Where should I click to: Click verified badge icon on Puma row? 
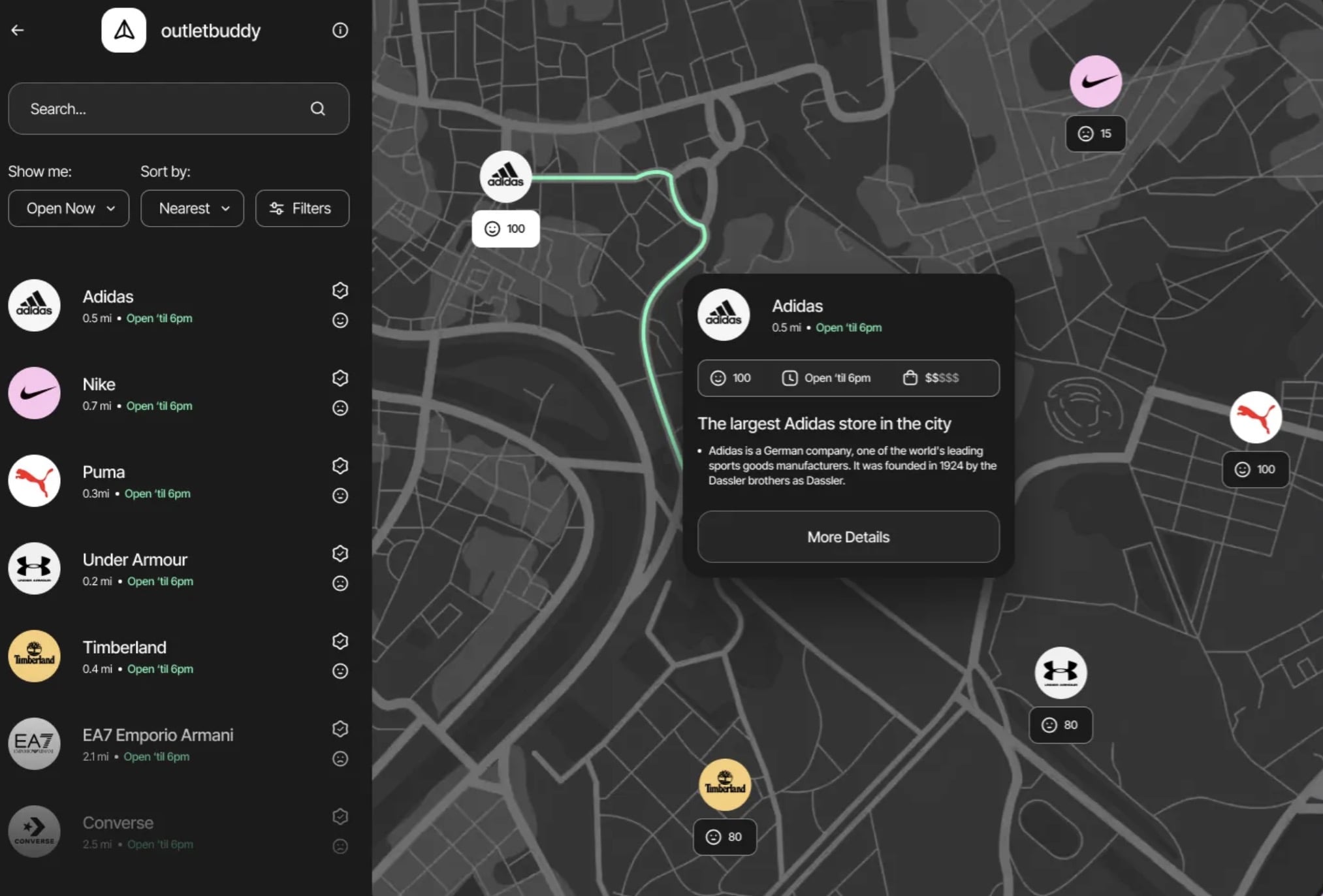tap(340, 466)
